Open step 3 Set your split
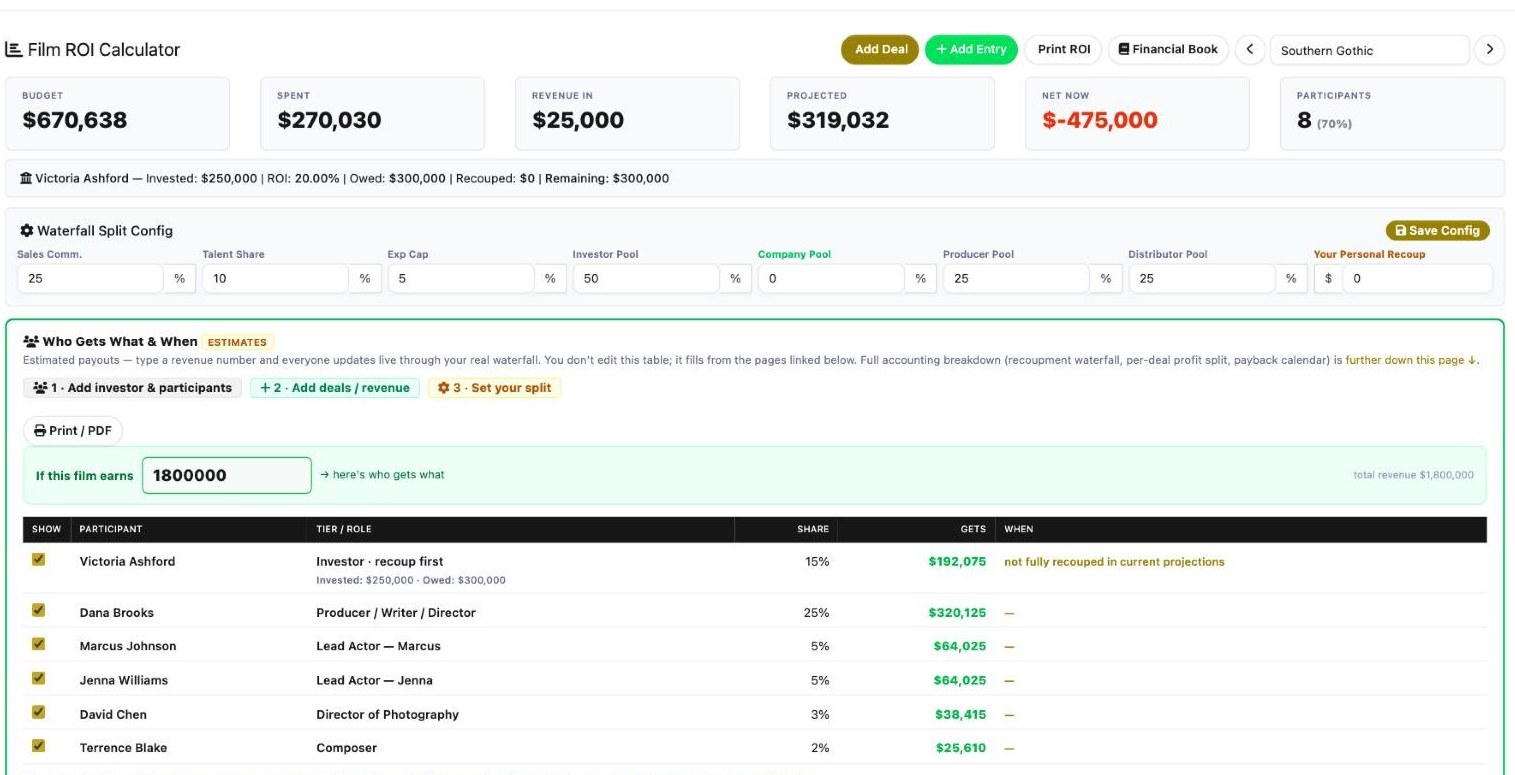1515x775 pixels. [x=495, y=388]
